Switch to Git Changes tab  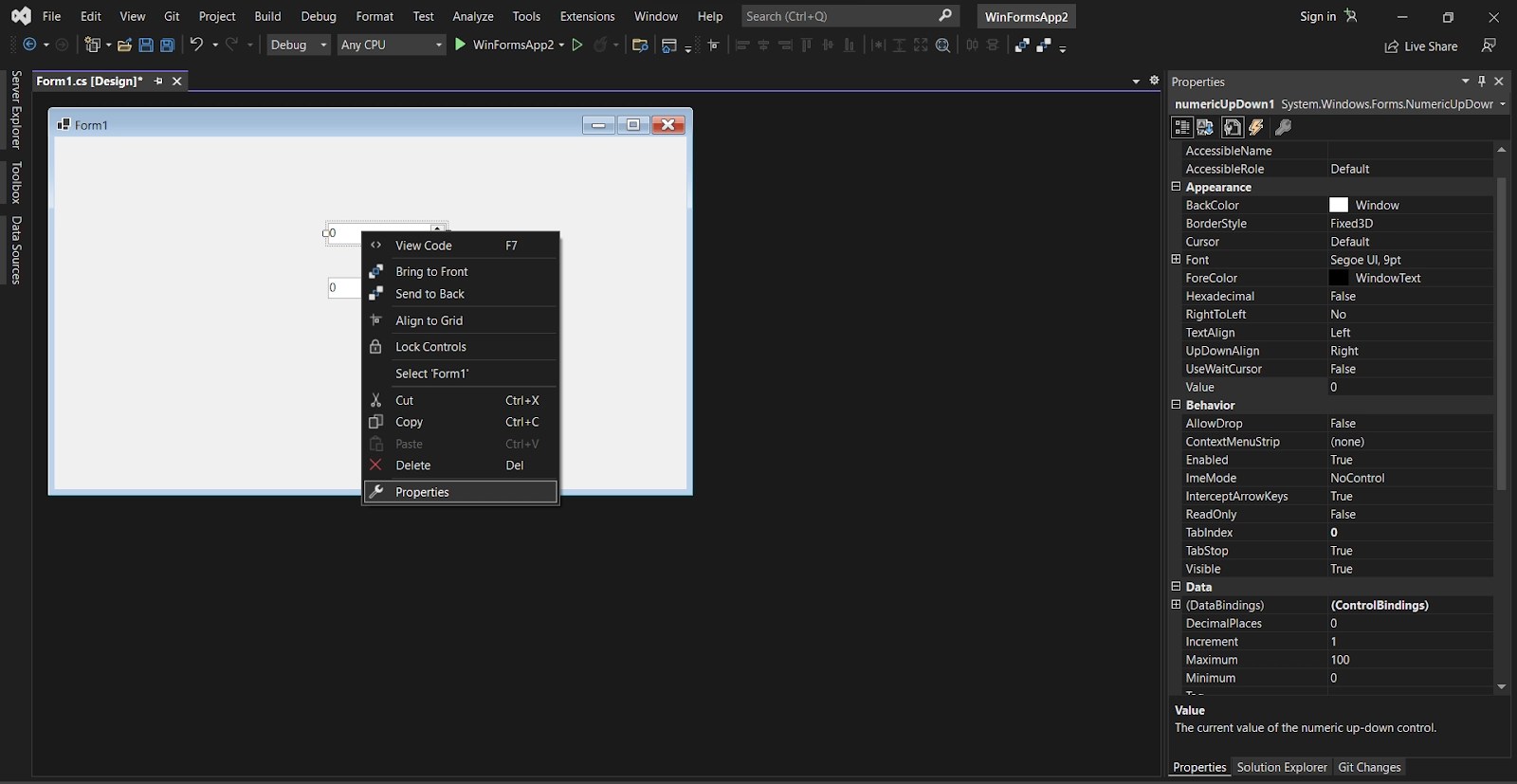[1369, 767]
